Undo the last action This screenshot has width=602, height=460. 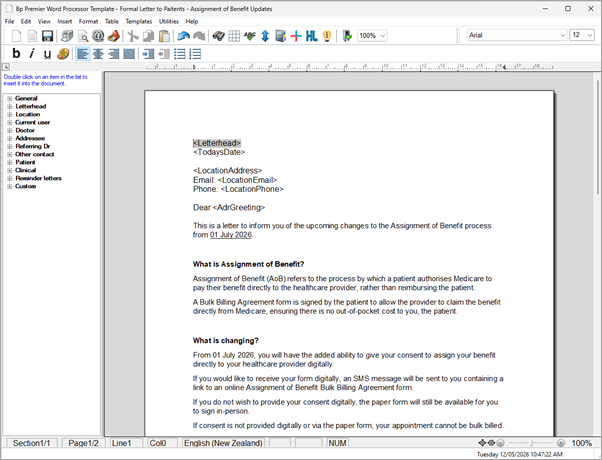[184, 36]
